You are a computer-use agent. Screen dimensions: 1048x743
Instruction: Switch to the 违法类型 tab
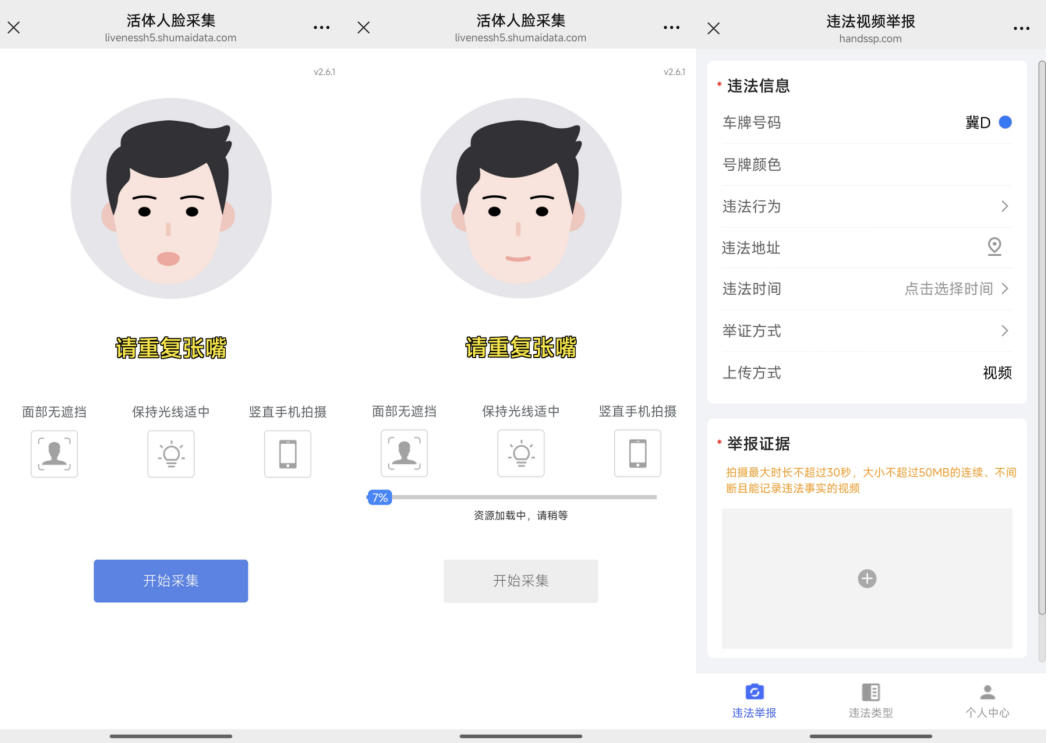click(870, 701)
